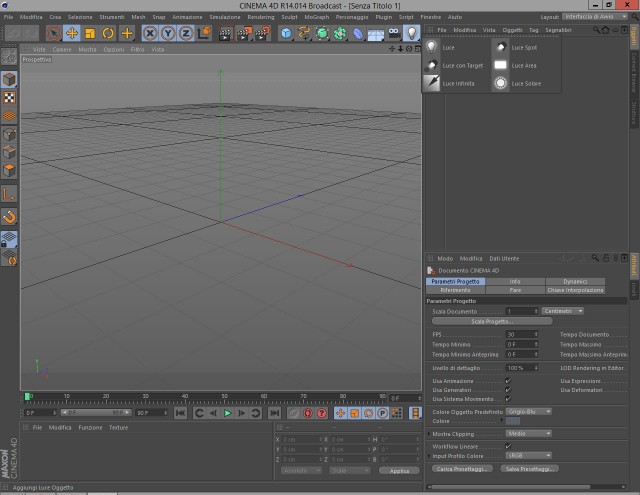640x495 pixels.
Task: Switch to texture mode checker icon
Action: [x=9, y=98]
